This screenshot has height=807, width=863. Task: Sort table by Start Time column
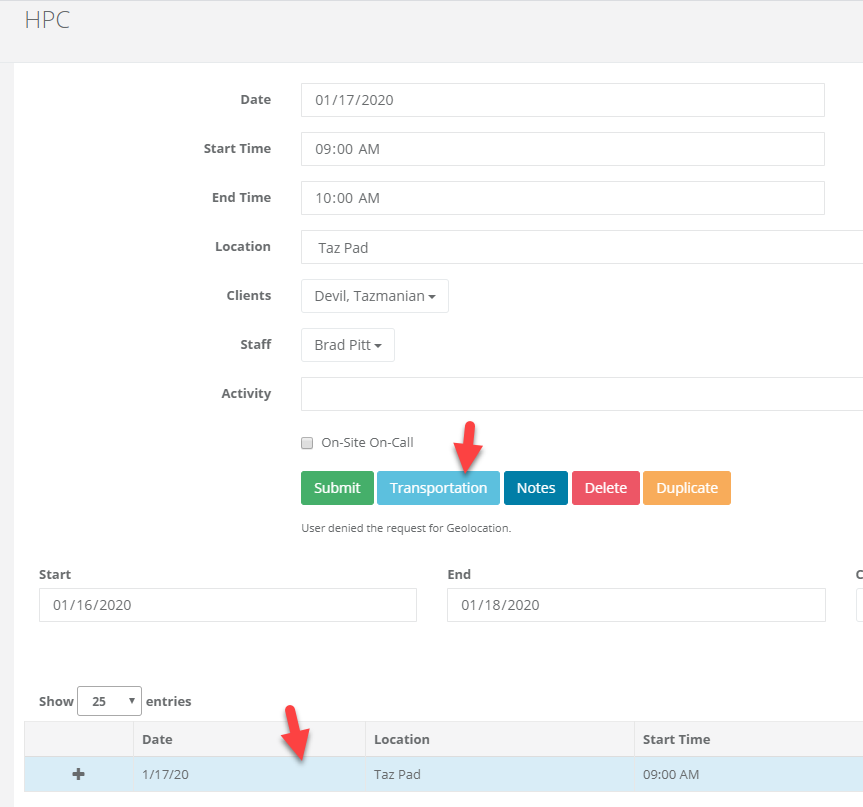(676, 740)
